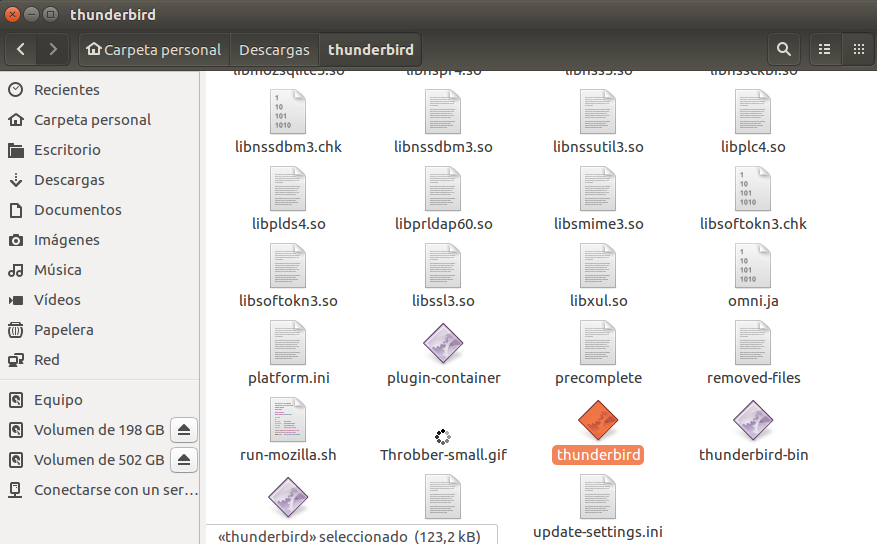Select the run-mozilla.sh script icon

(288, 420)
